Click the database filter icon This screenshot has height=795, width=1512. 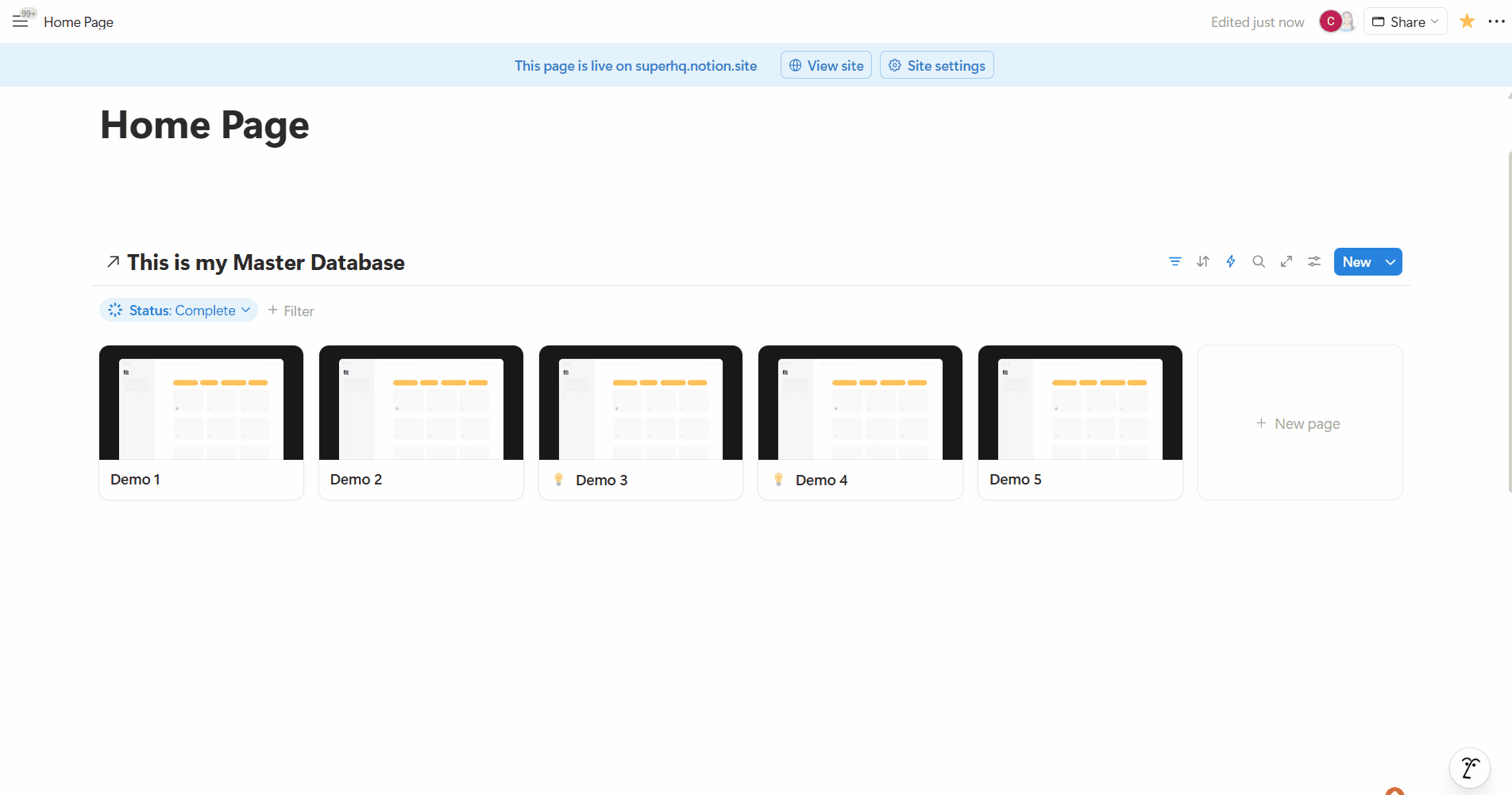tap(1175, 261)
